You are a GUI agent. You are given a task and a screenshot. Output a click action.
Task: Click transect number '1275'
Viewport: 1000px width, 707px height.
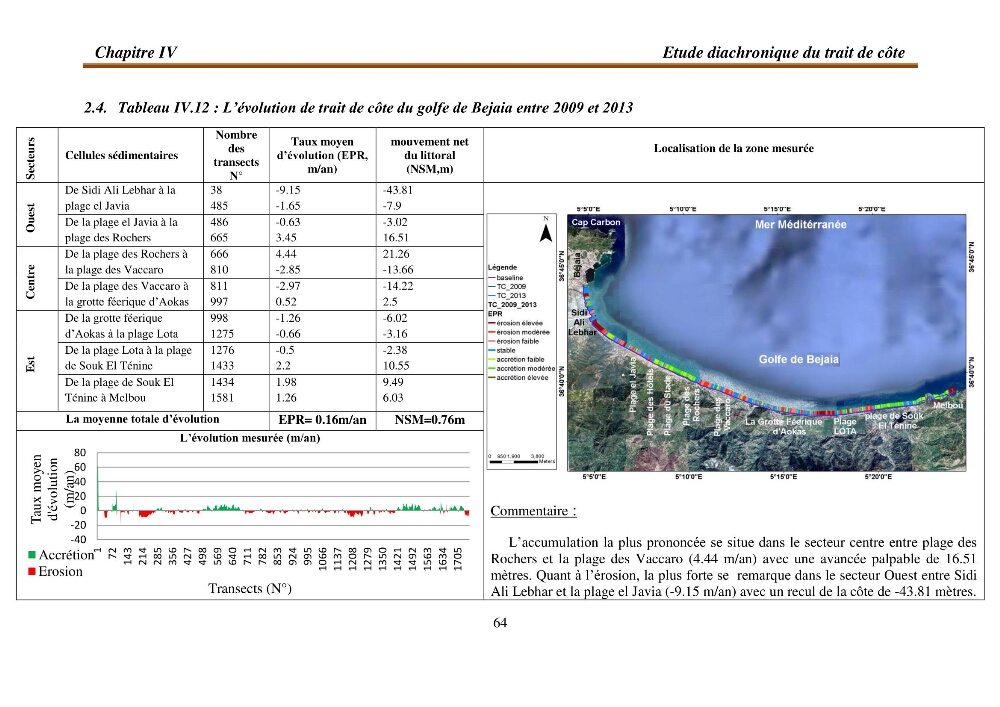click(222, 334)
